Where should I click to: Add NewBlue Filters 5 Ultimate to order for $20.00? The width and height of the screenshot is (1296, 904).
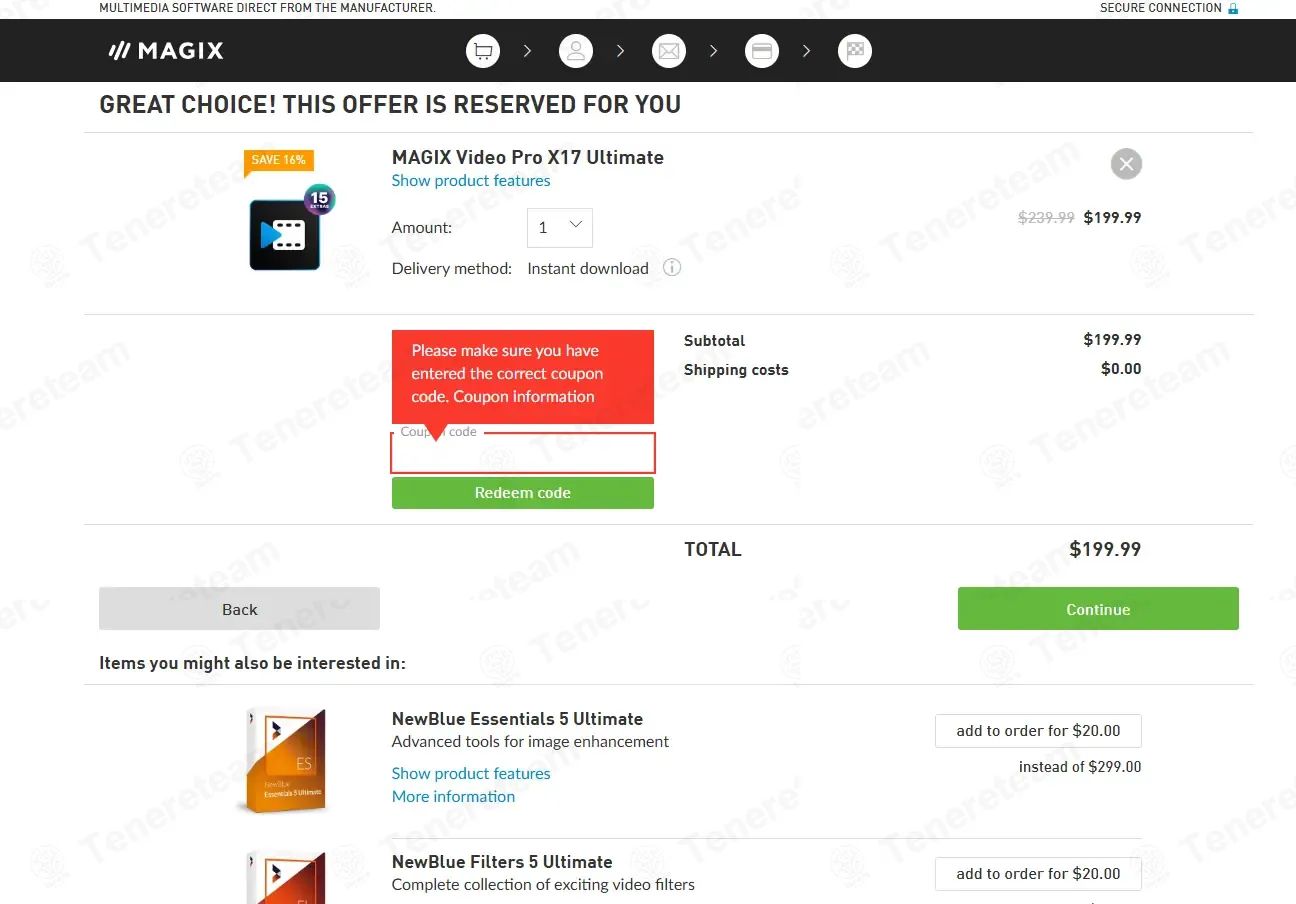point(1038,874)
